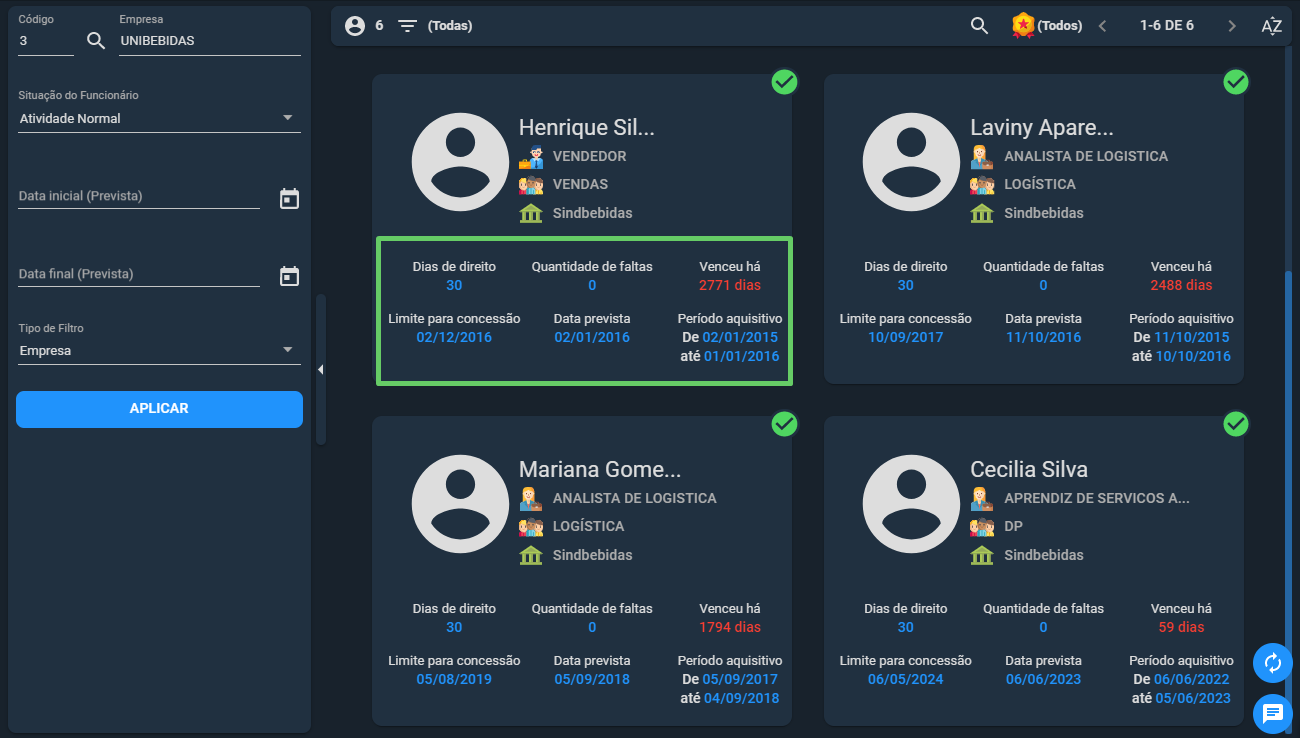Click the Sindbebidas union icon on Mariana's card

(x=531, y=555)
